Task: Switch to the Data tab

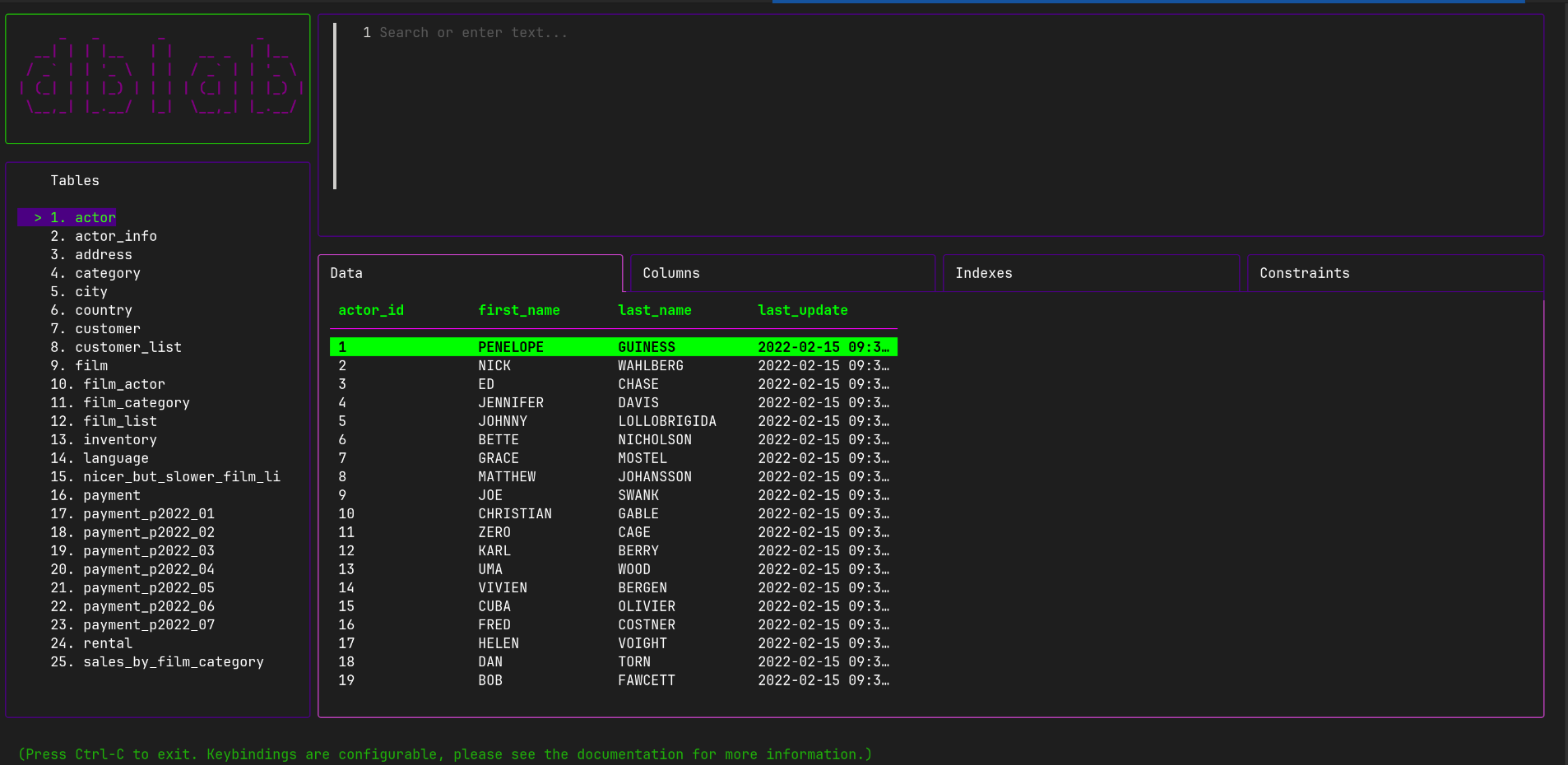Action: pos(470,273)
